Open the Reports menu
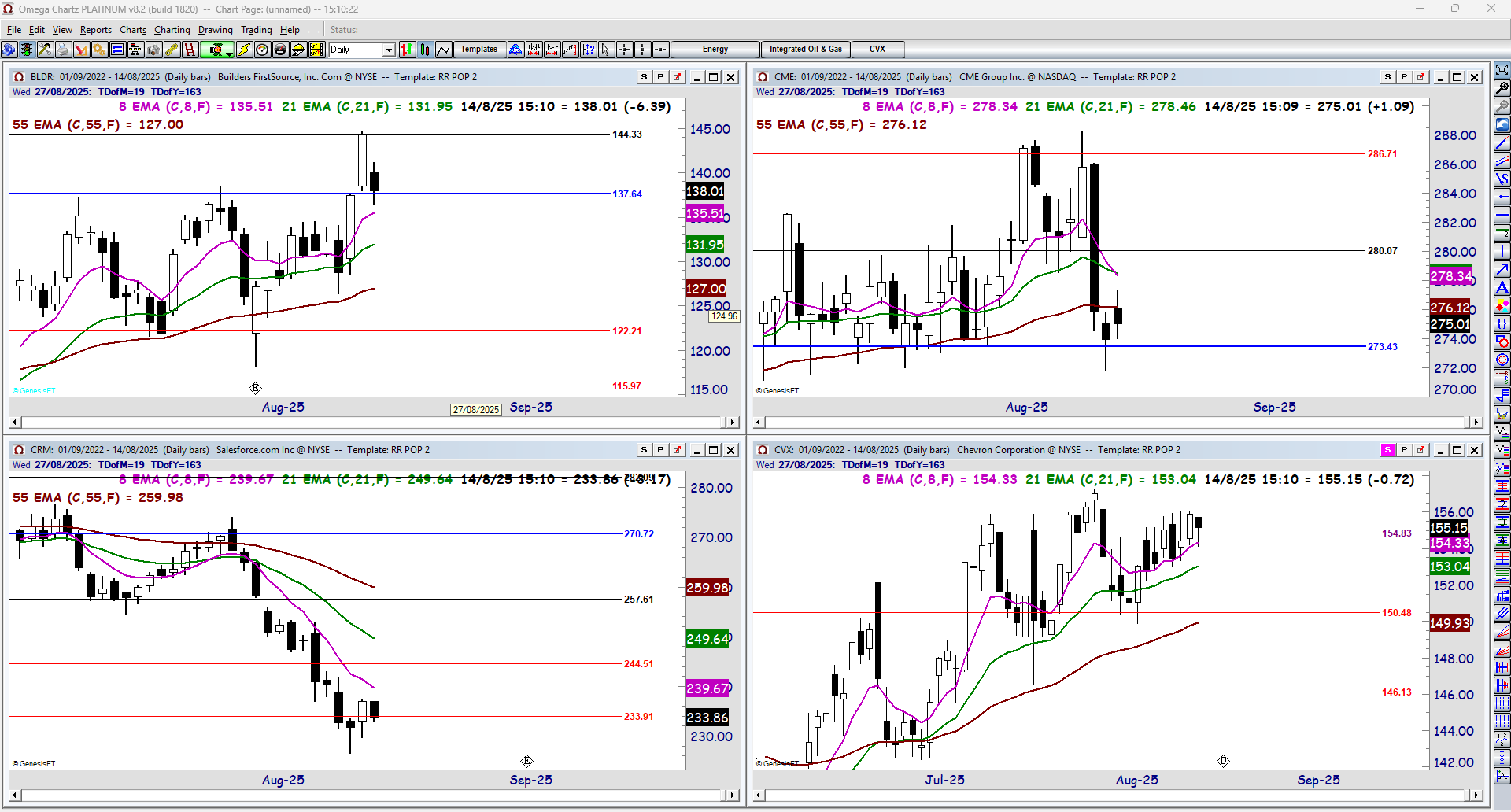1511x812 pixels. (x=96, y=30)
